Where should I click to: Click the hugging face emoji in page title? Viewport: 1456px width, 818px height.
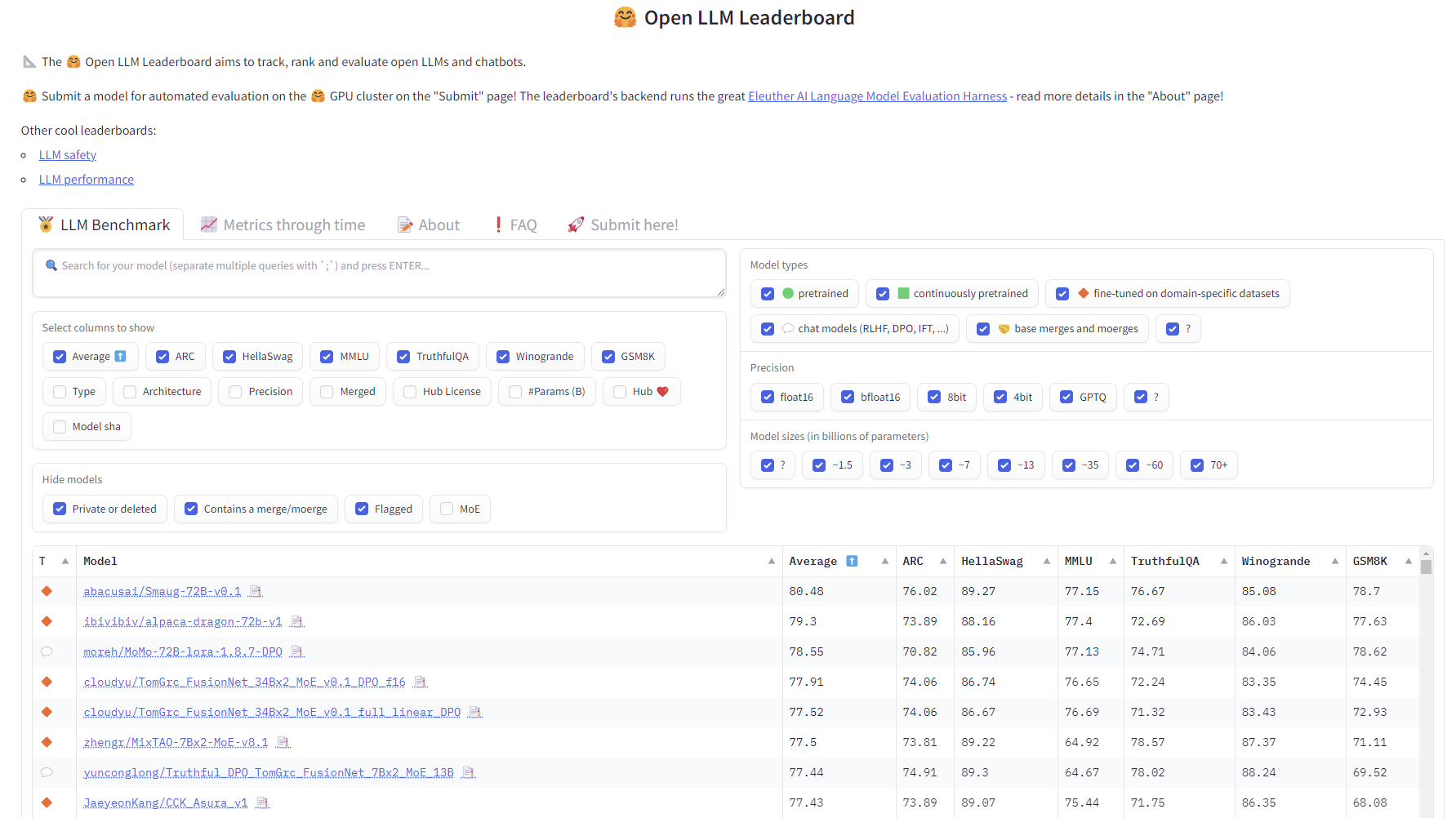click(625, 17)
